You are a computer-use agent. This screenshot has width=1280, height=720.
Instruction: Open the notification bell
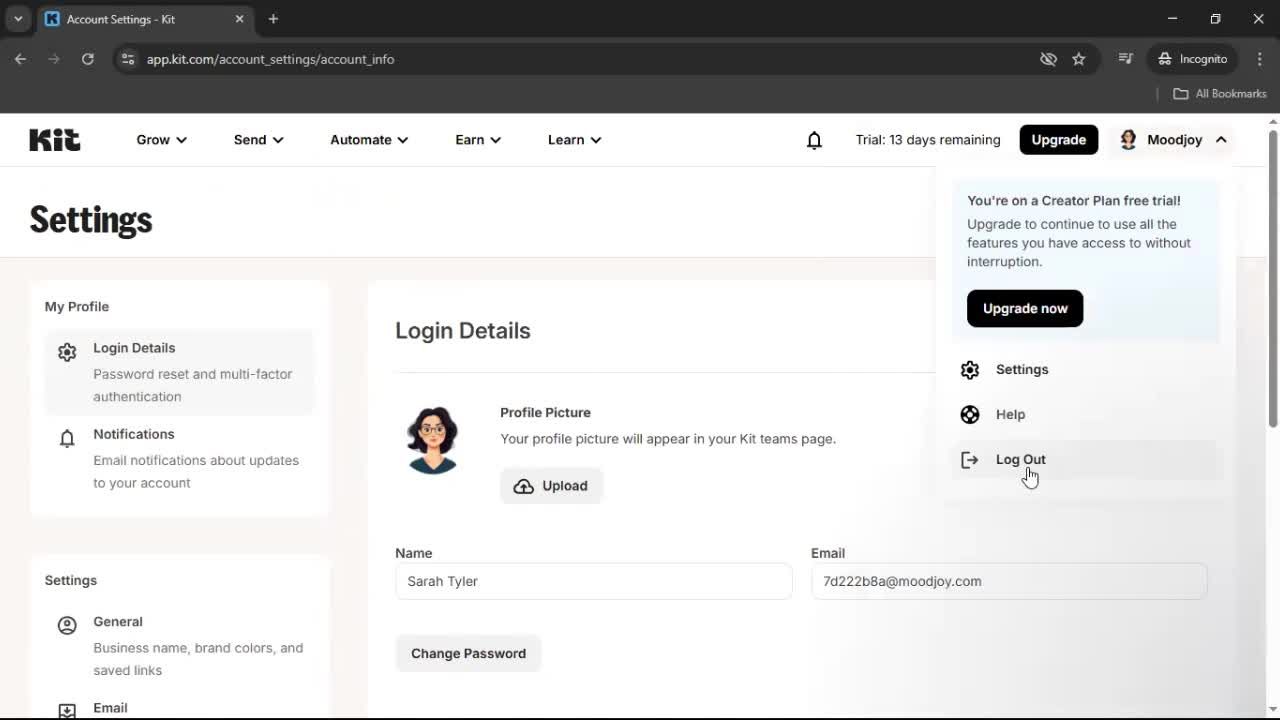(x=814, y=140)
